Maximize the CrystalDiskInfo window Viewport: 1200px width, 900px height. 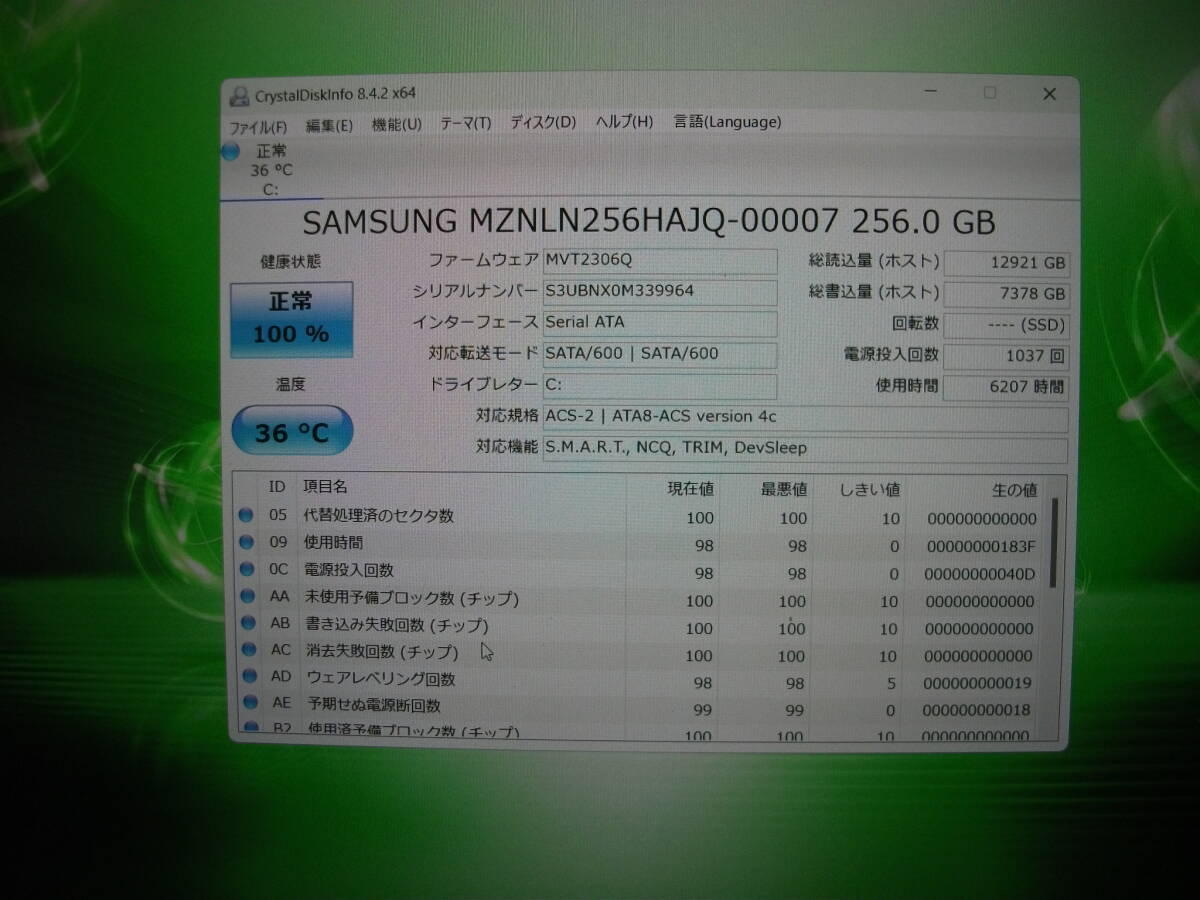pos(990,93)
